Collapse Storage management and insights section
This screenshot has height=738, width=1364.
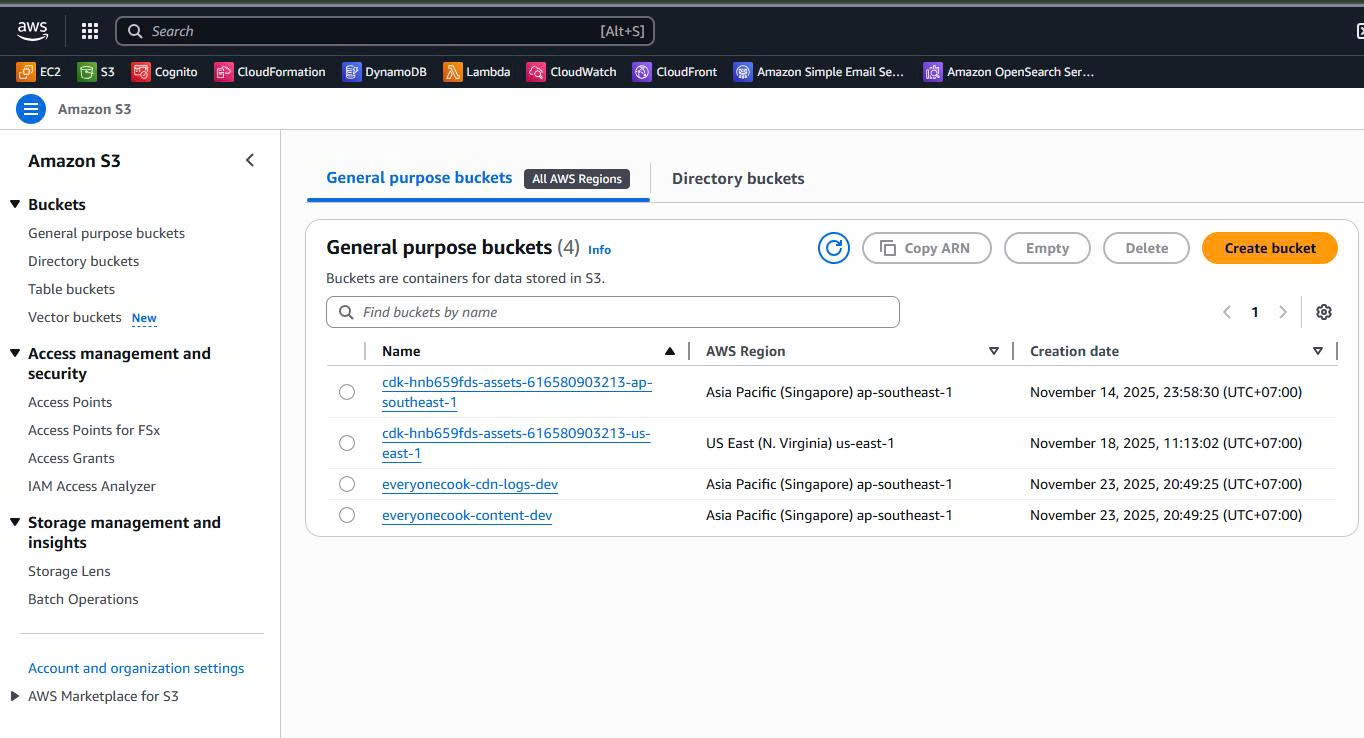coord(15,522)
